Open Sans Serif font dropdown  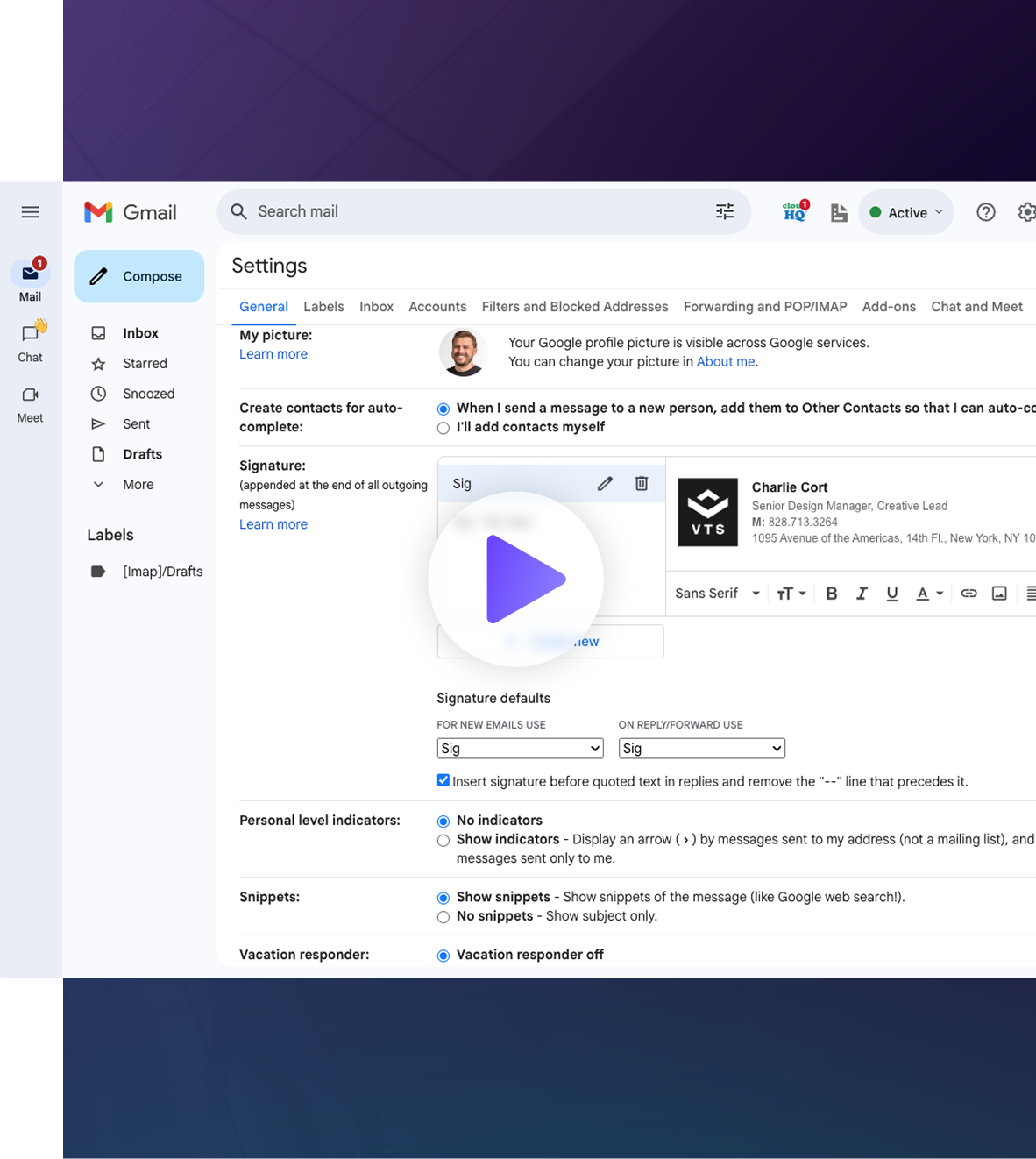(717, 594)
